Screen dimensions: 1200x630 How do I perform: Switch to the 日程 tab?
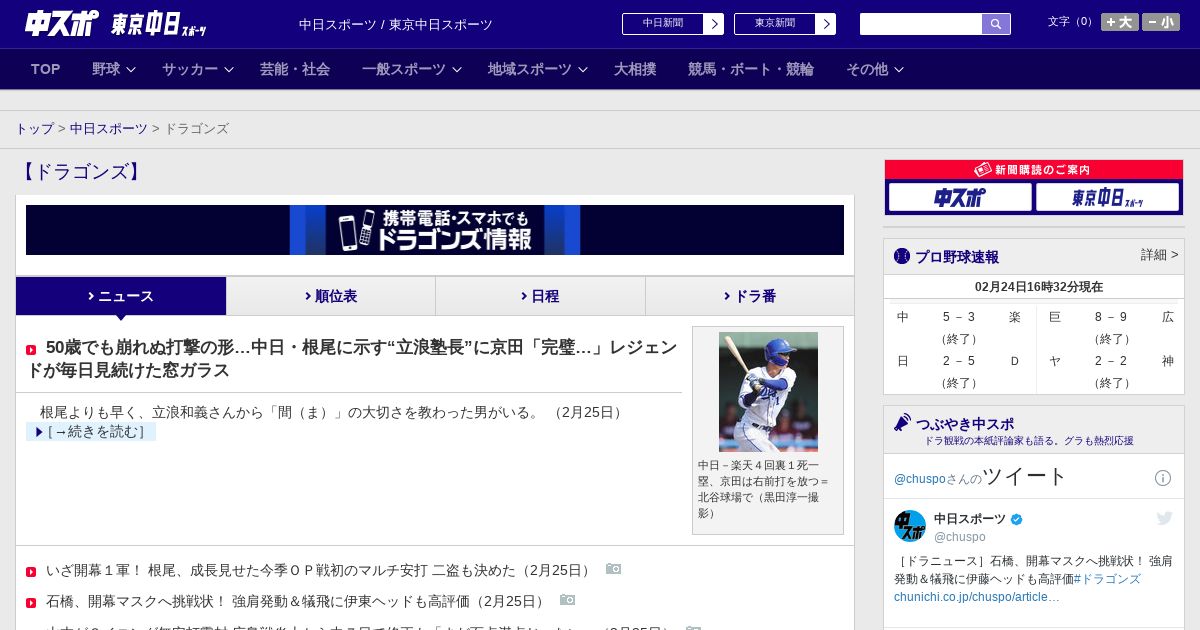click(540, 296)
